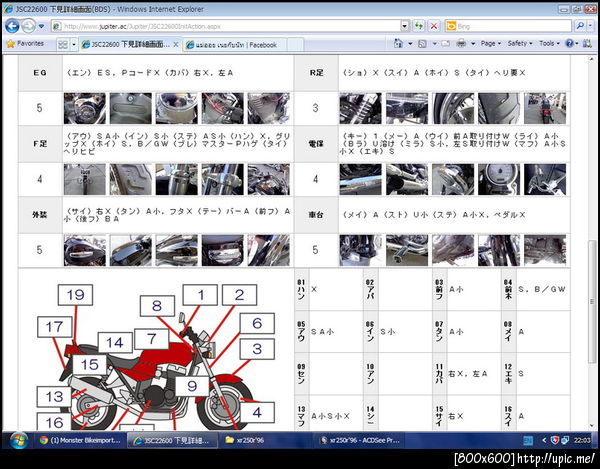Click the last R足 thumbnail showing bike on street

[x=545, y=108]
